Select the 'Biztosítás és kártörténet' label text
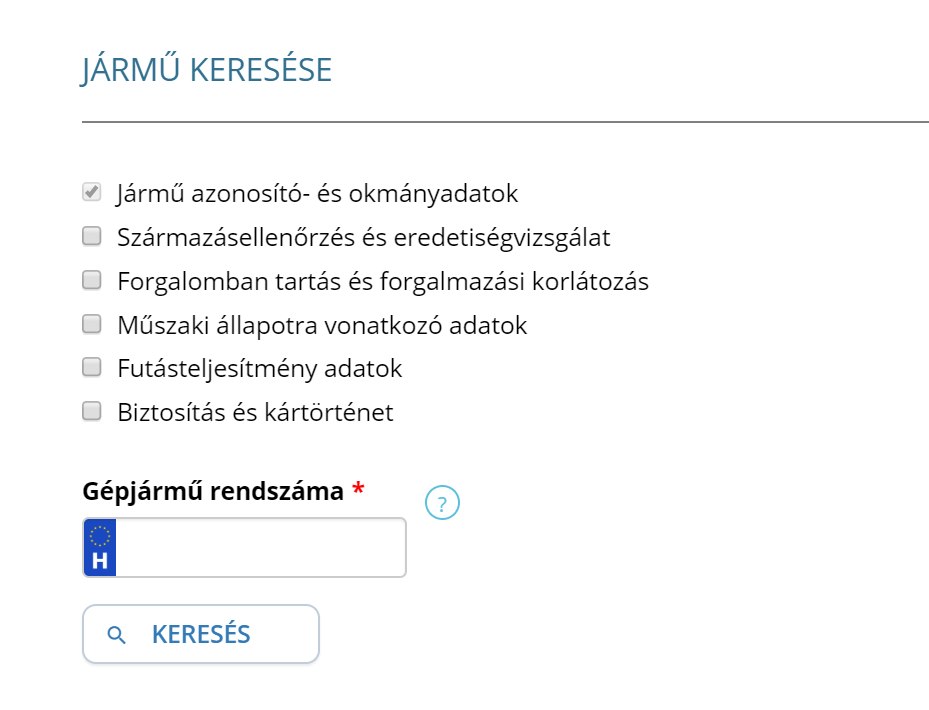This screenshot has height=710, width=929. point(254,411)
